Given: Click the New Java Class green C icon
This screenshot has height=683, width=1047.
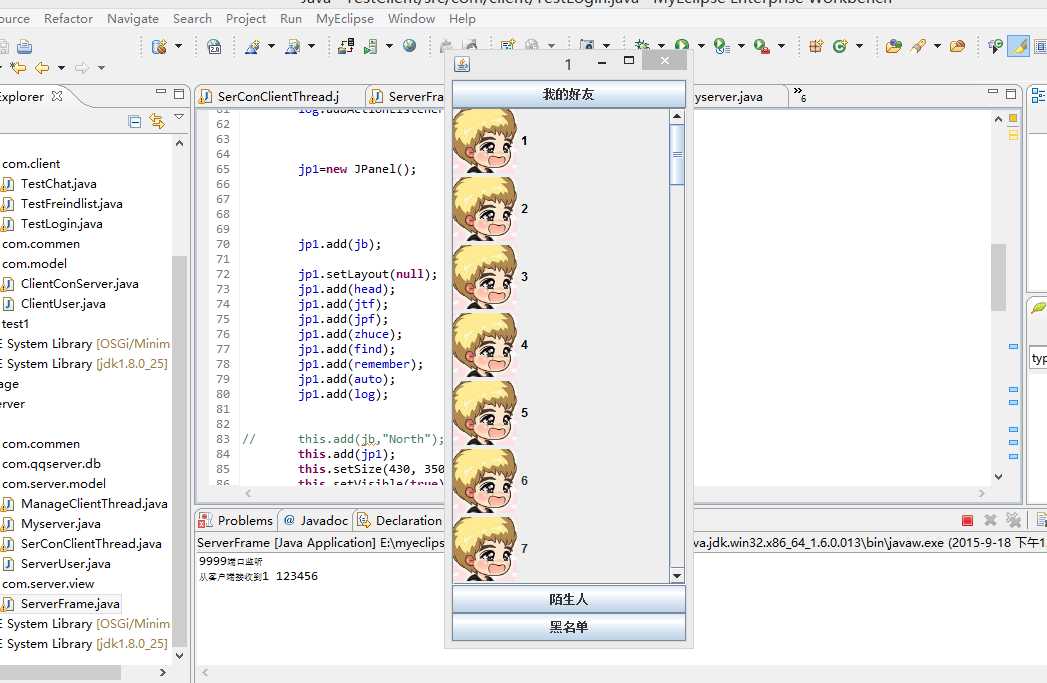Looking at the screenshot, I should click(x=840, y=46).
